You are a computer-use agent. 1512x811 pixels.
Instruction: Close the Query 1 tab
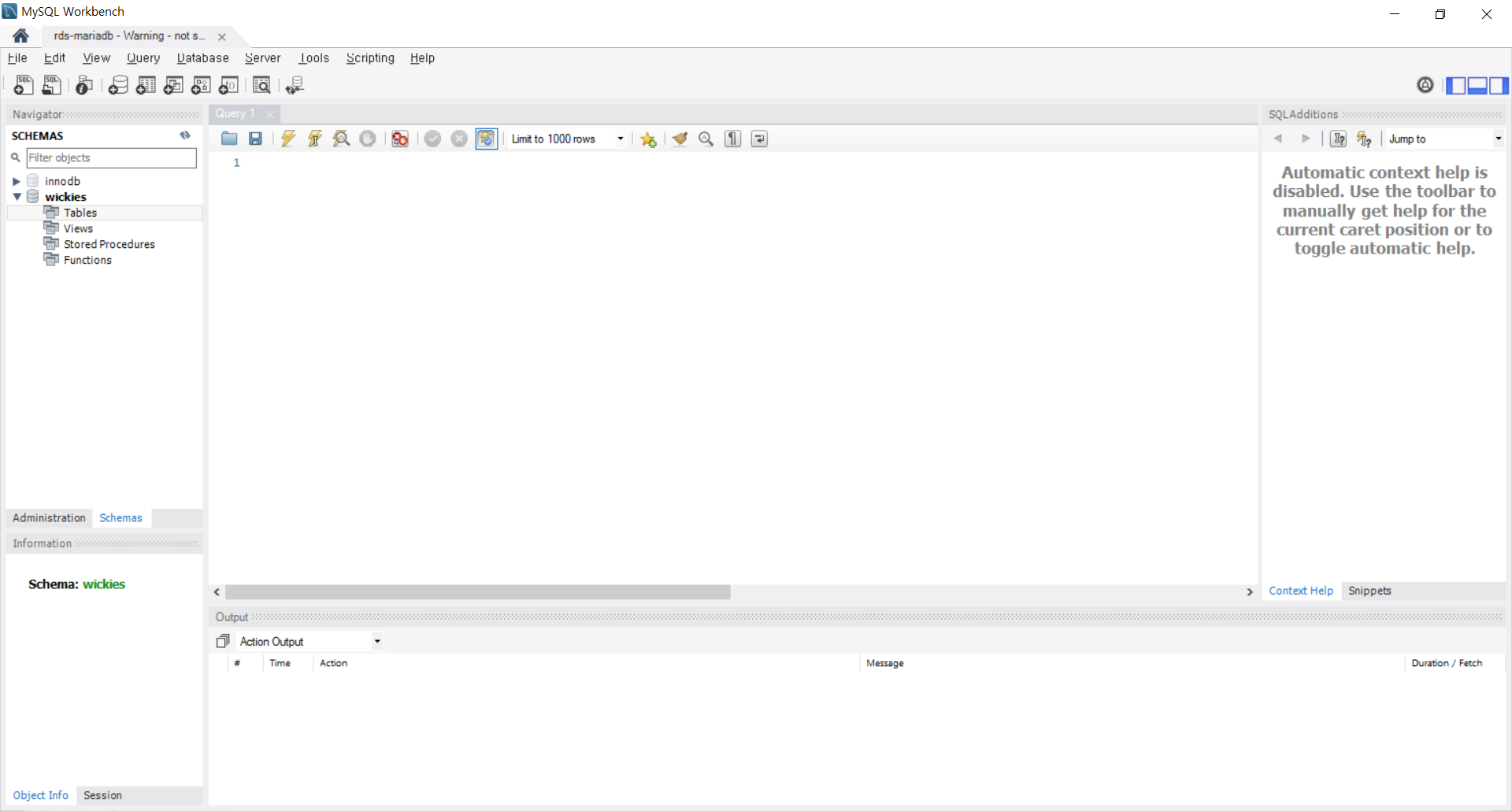pos(270,114)
